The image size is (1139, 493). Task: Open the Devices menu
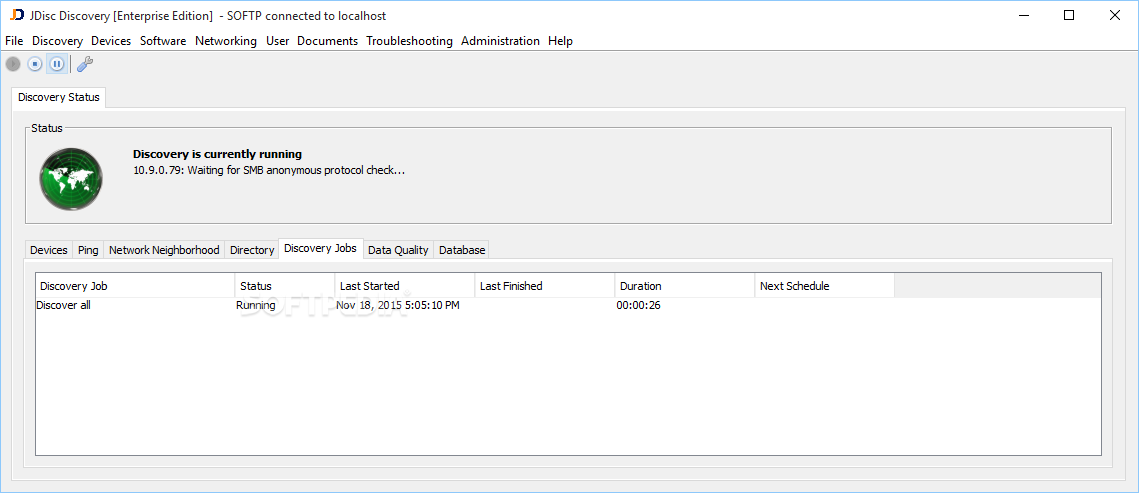pos(111,41)
